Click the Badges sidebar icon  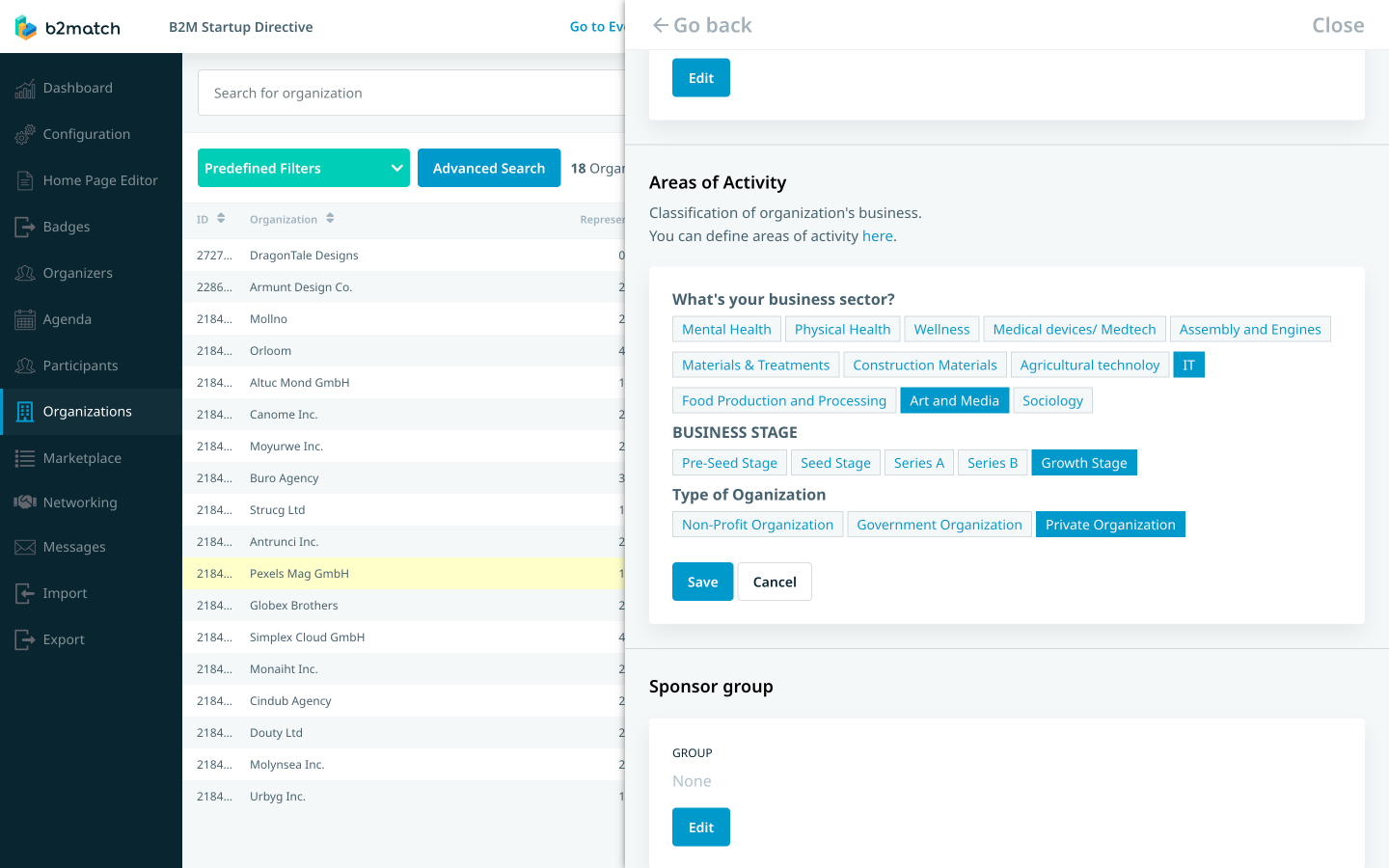click(x=25, y=228)
